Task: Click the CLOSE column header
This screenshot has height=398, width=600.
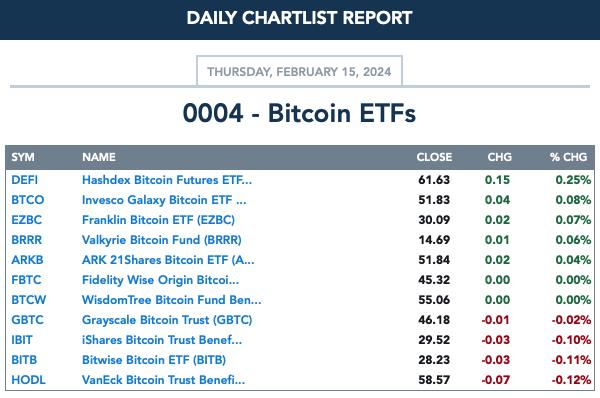Action: pos(434,157)
